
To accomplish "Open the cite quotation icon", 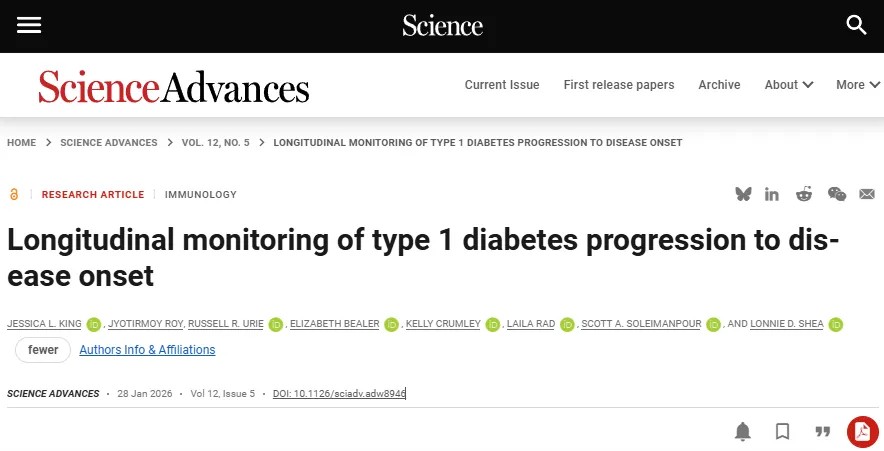I will coord(823,431).
